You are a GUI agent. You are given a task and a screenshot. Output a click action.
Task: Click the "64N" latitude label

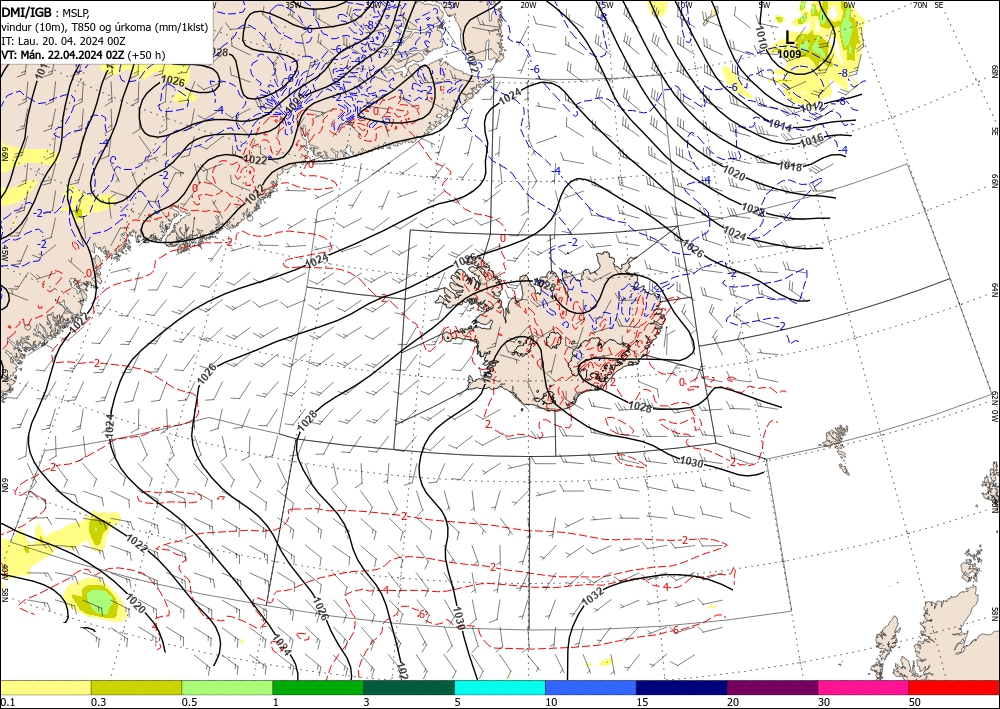tap(994, 290)
